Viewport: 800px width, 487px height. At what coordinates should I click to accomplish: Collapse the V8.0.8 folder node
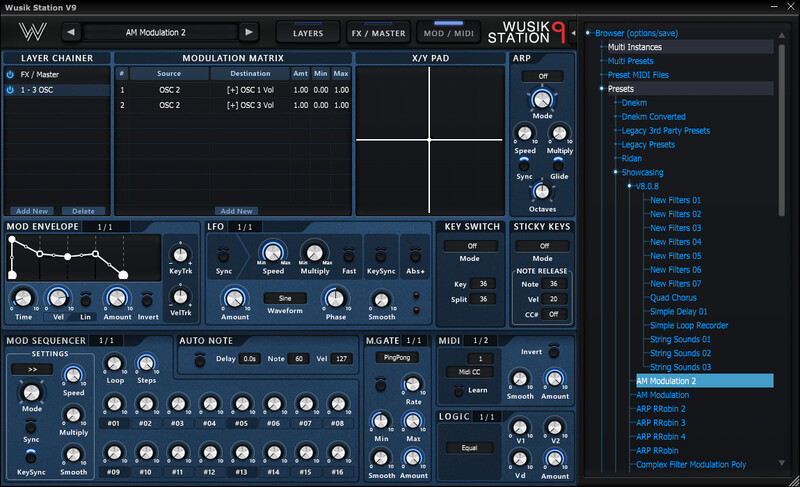(x=630, y=186)
